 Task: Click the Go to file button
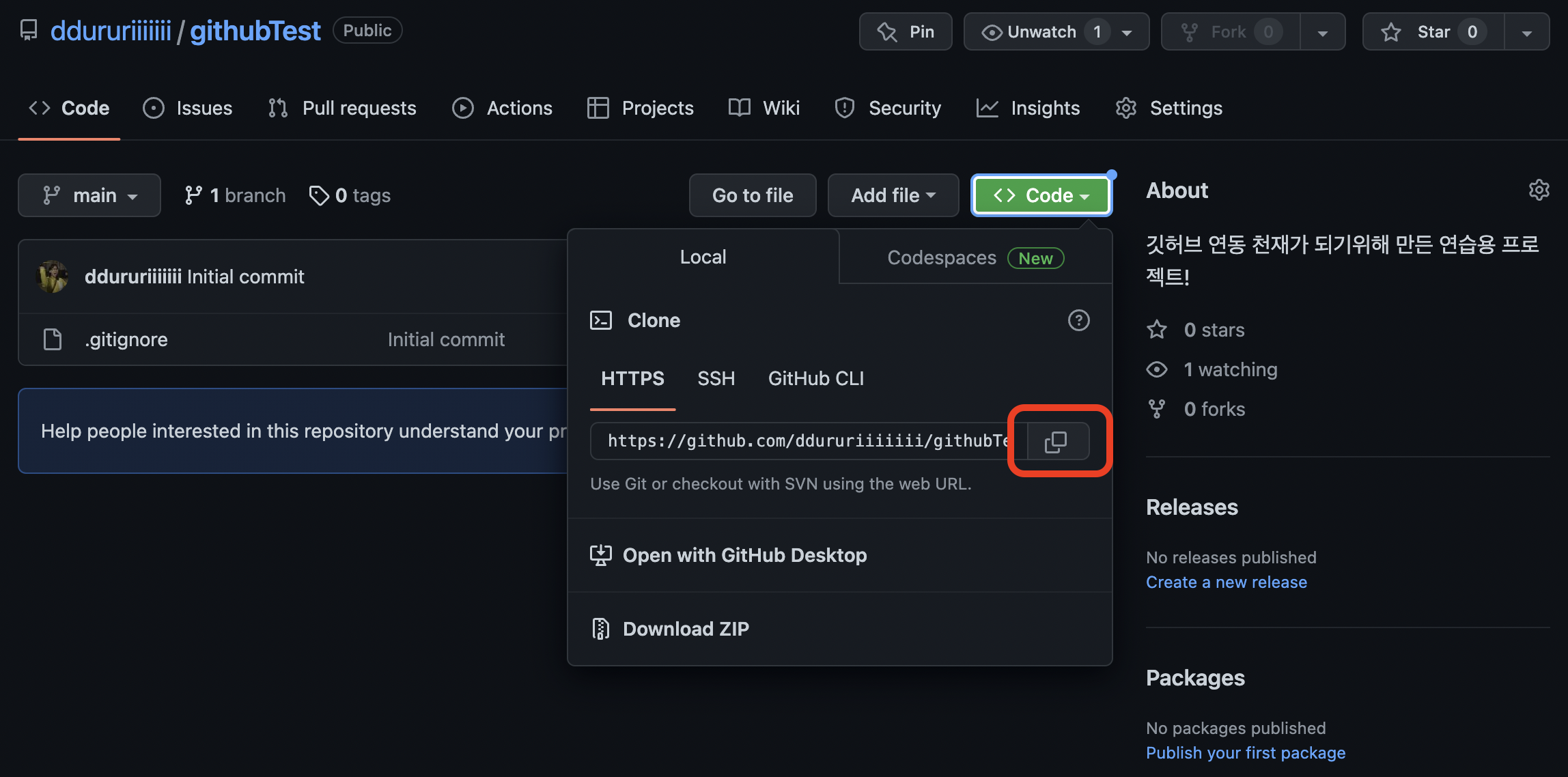pyautogui.click(x=753, y=195)
